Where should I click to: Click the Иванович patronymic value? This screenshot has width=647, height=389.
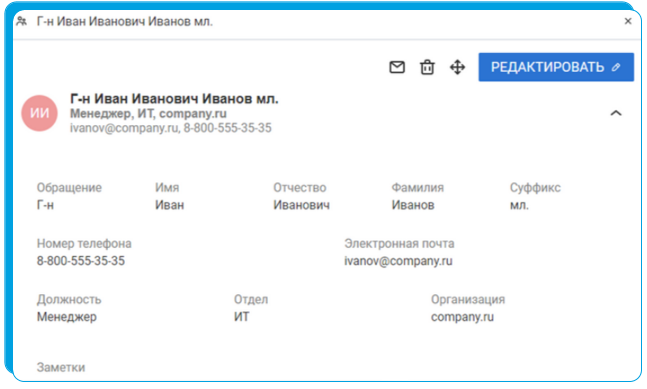coord(301,205)
